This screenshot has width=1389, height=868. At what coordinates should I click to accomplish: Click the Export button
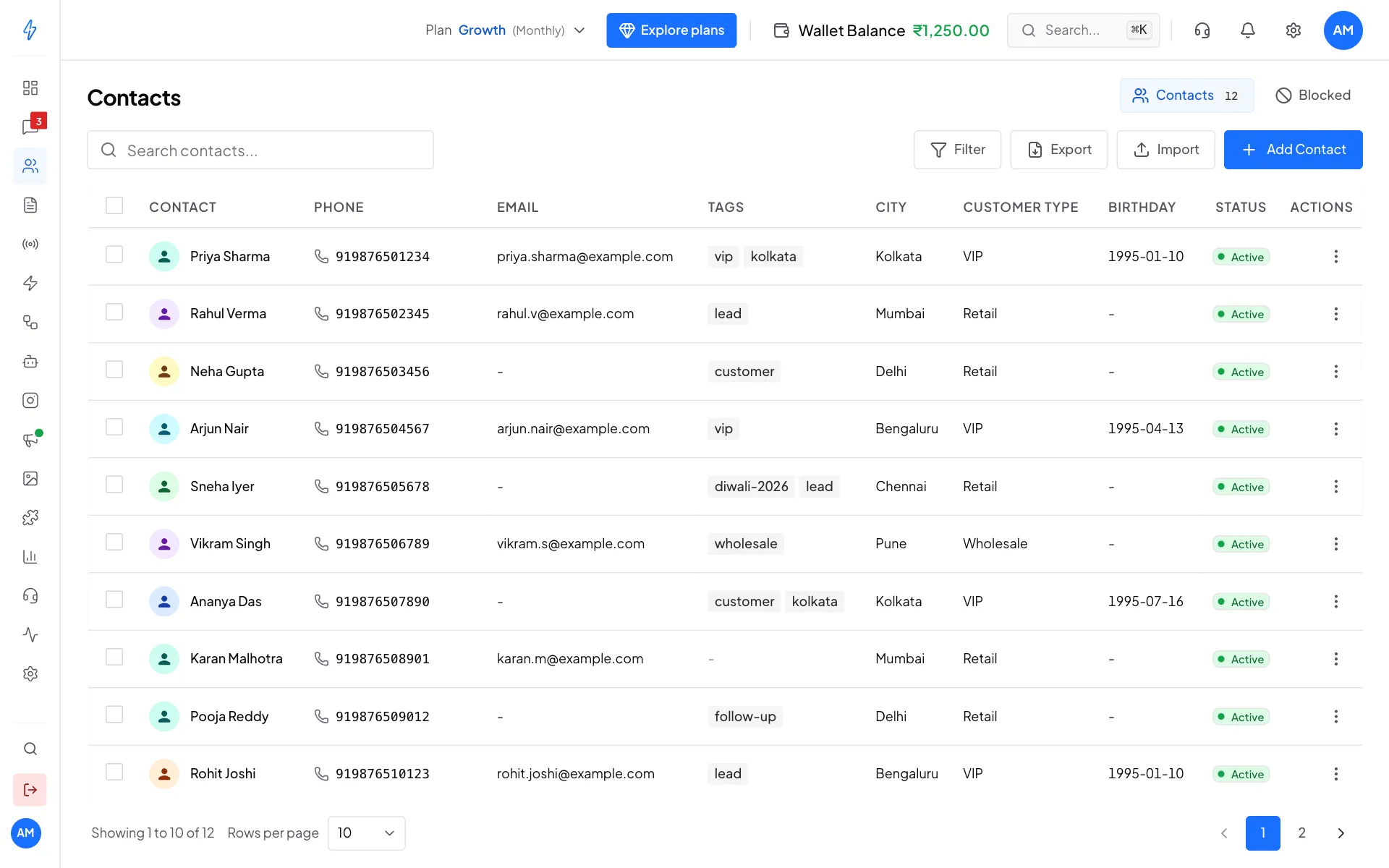[x=1058, y=150]
